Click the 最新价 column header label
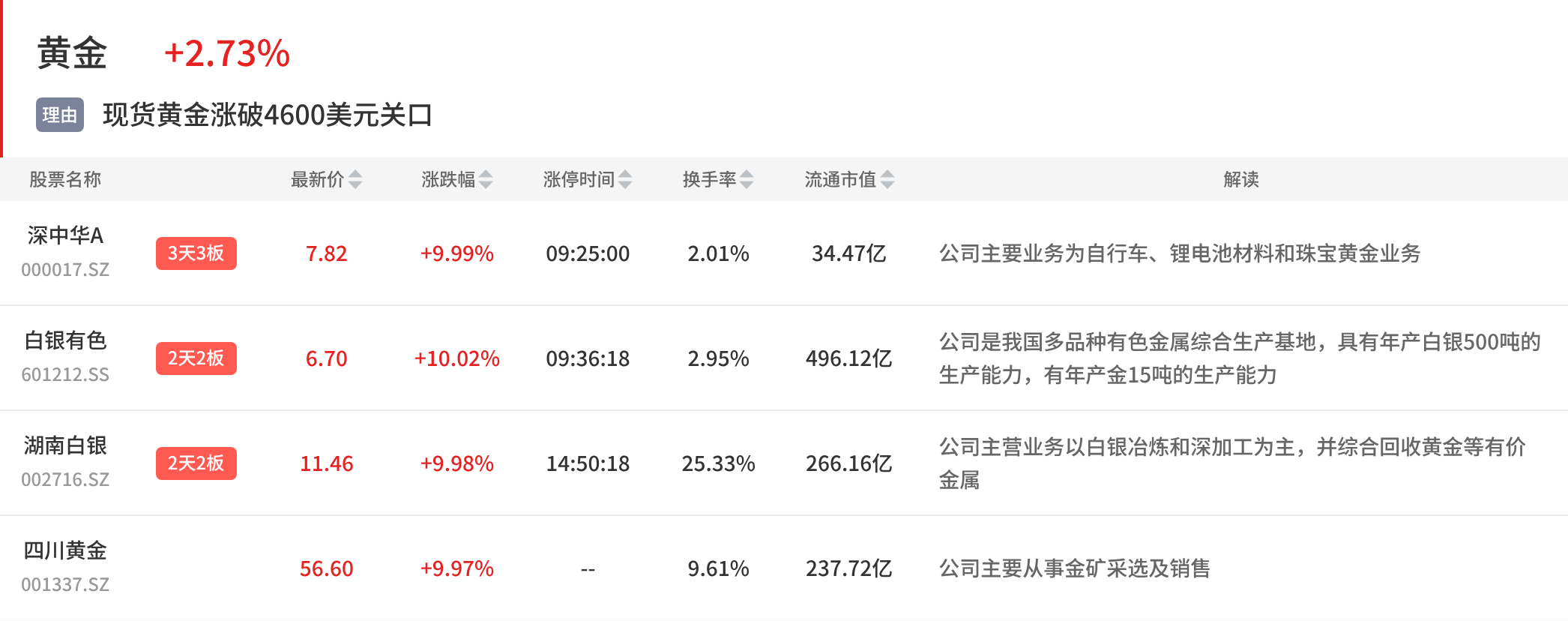 tap(318, 179)
